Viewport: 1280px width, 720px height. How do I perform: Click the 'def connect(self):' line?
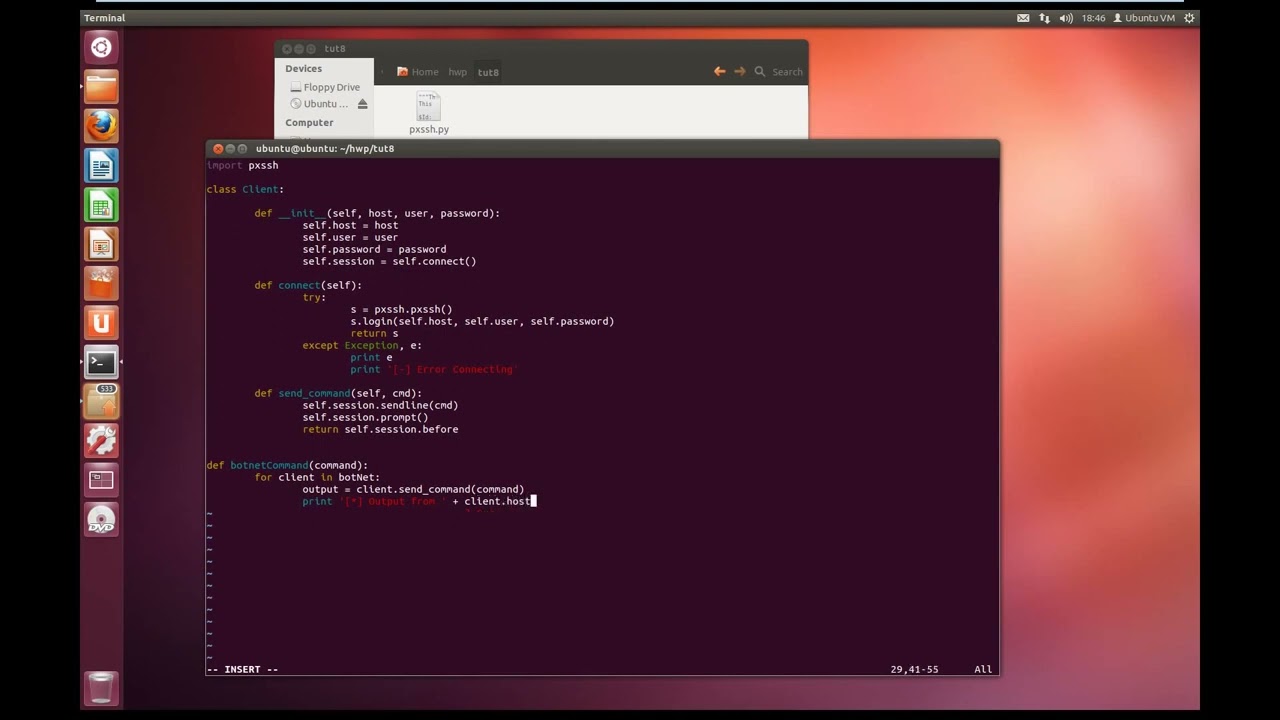pos(308,285)
